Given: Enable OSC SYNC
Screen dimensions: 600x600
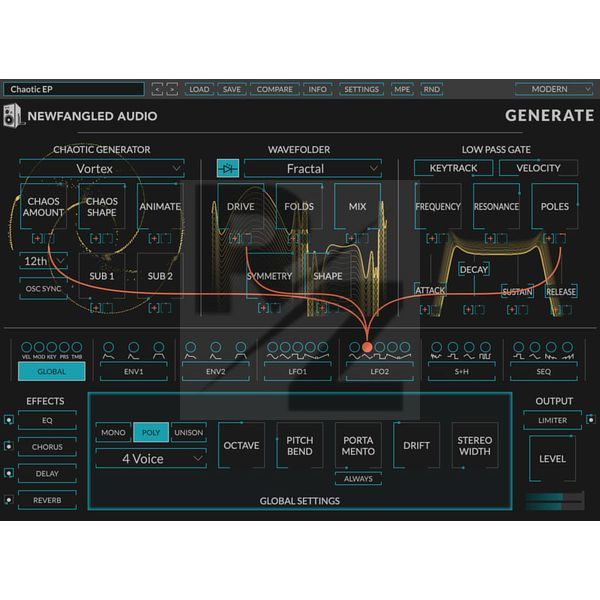Looking at the screenshot, I should click(x=43, y=289).
